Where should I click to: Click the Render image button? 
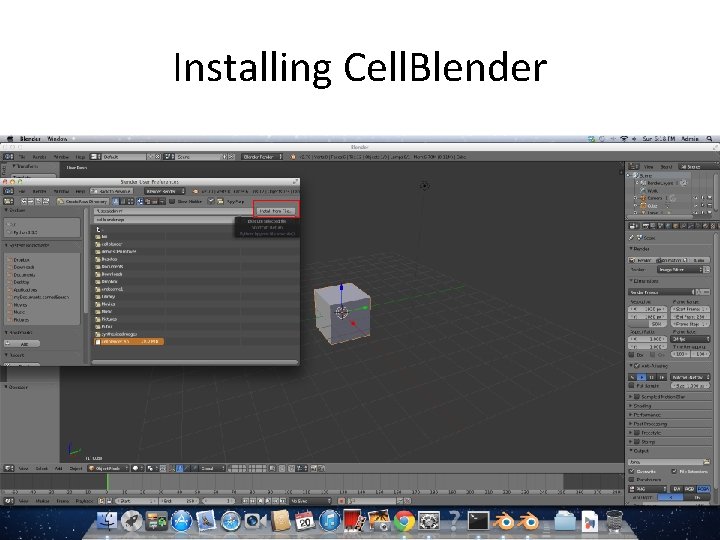642,260
